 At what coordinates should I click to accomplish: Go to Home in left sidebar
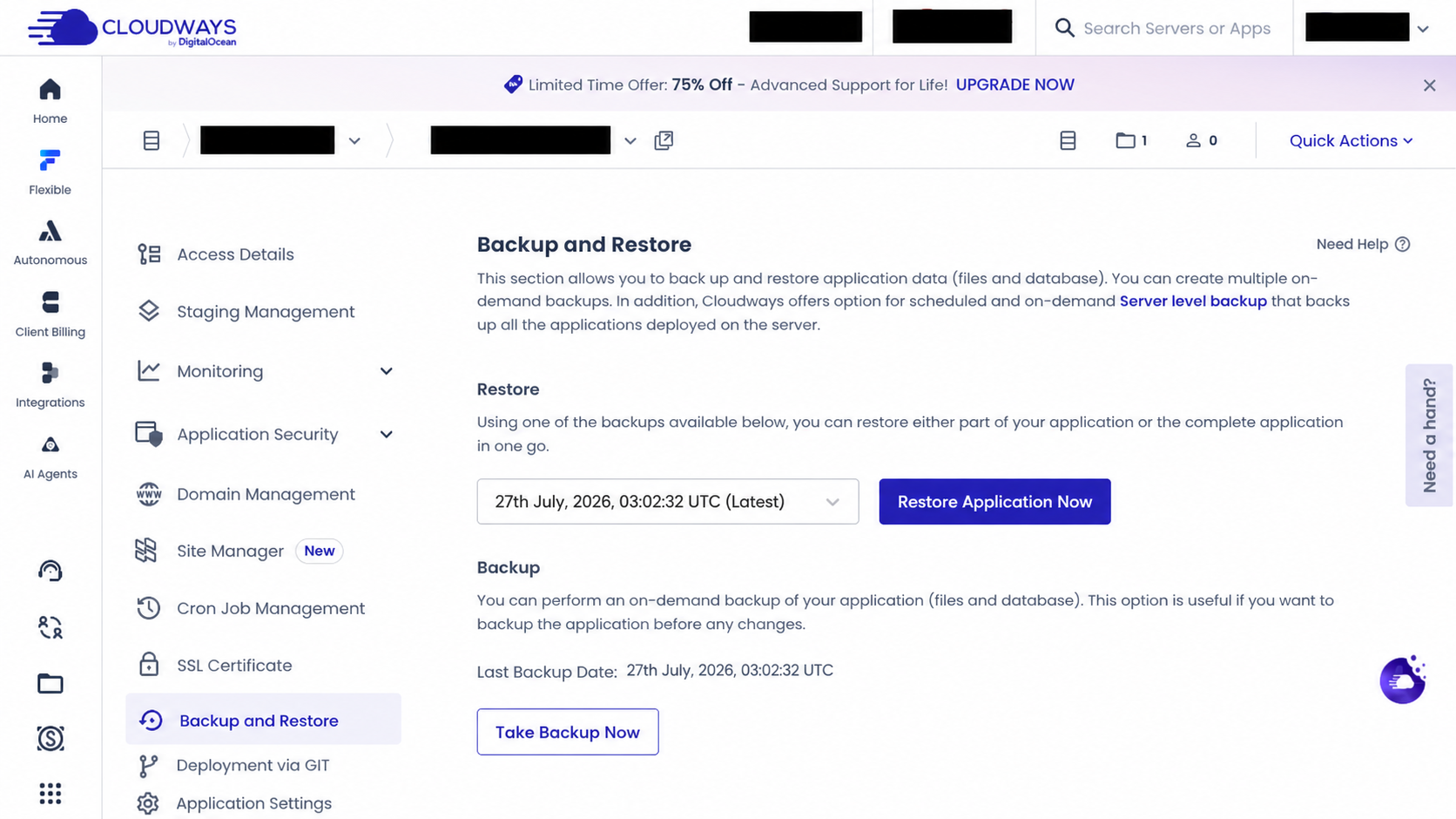tap(50, 102)
